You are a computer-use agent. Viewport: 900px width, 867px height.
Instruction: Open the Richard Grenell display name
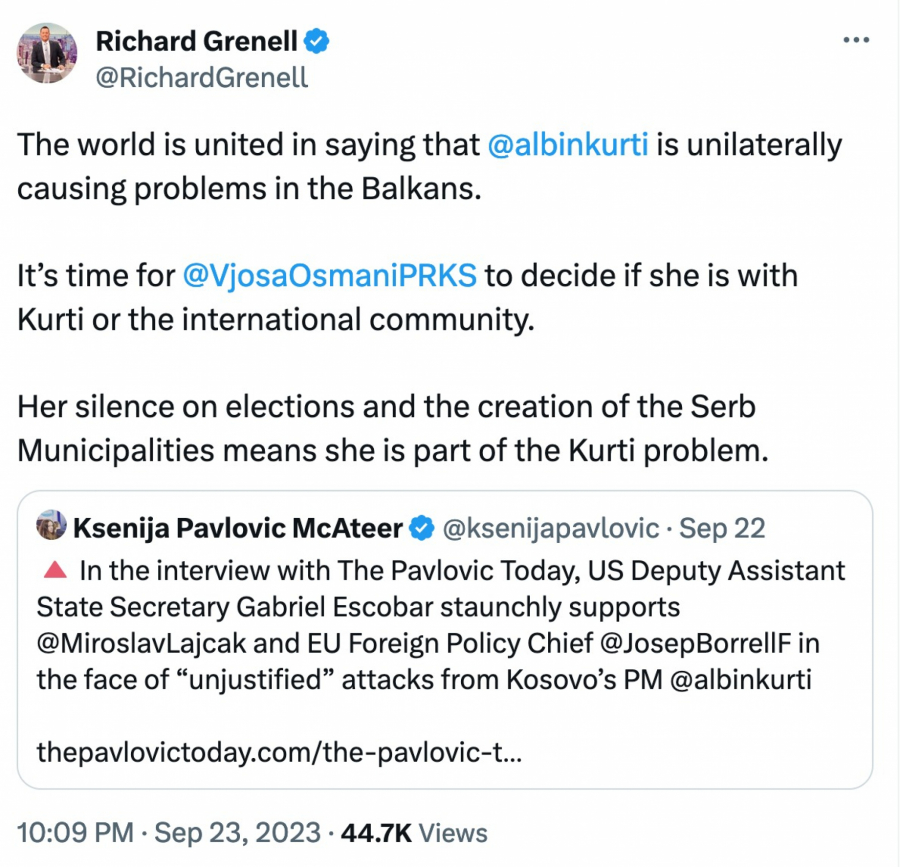click(196, 42)
